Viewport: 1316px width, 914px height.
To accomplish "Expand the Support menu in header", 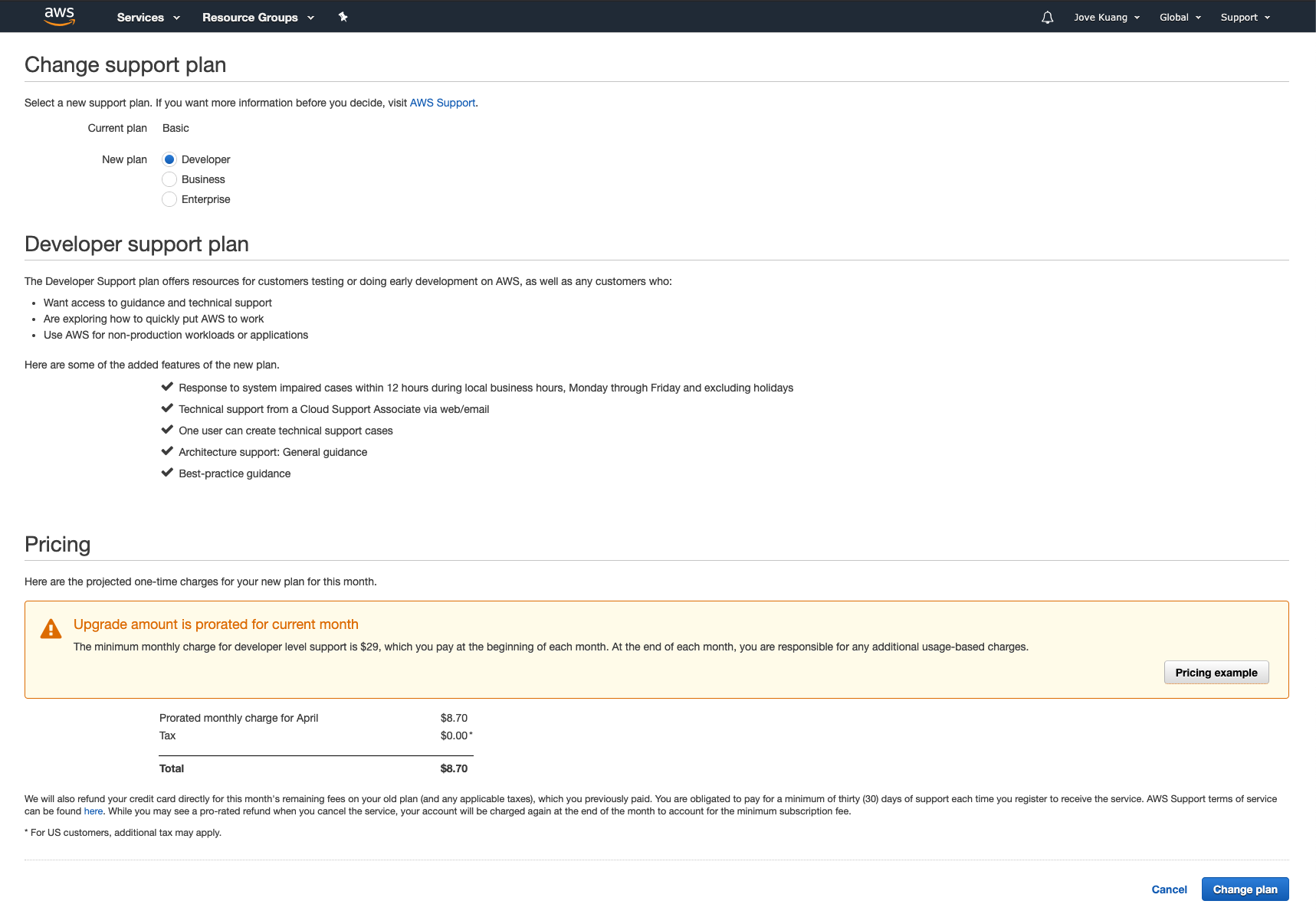I will [1245, 17].
